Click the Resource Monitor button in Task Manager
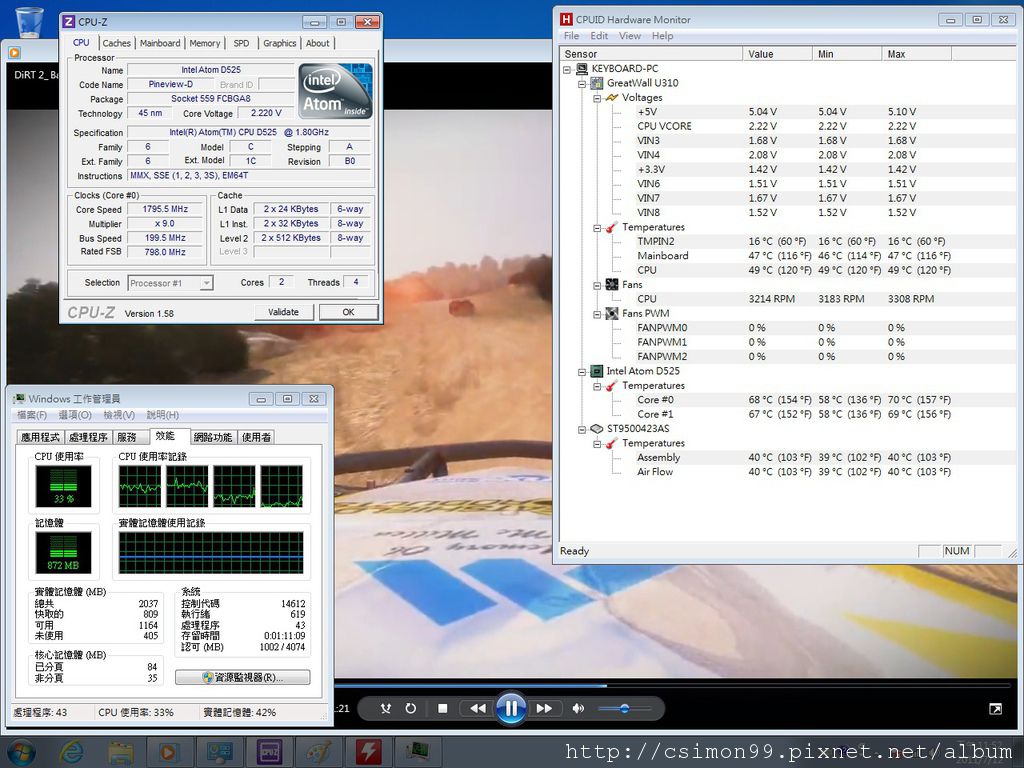Image resolution: width=1024 pixels, height=768 pixels. click(242, 677)
